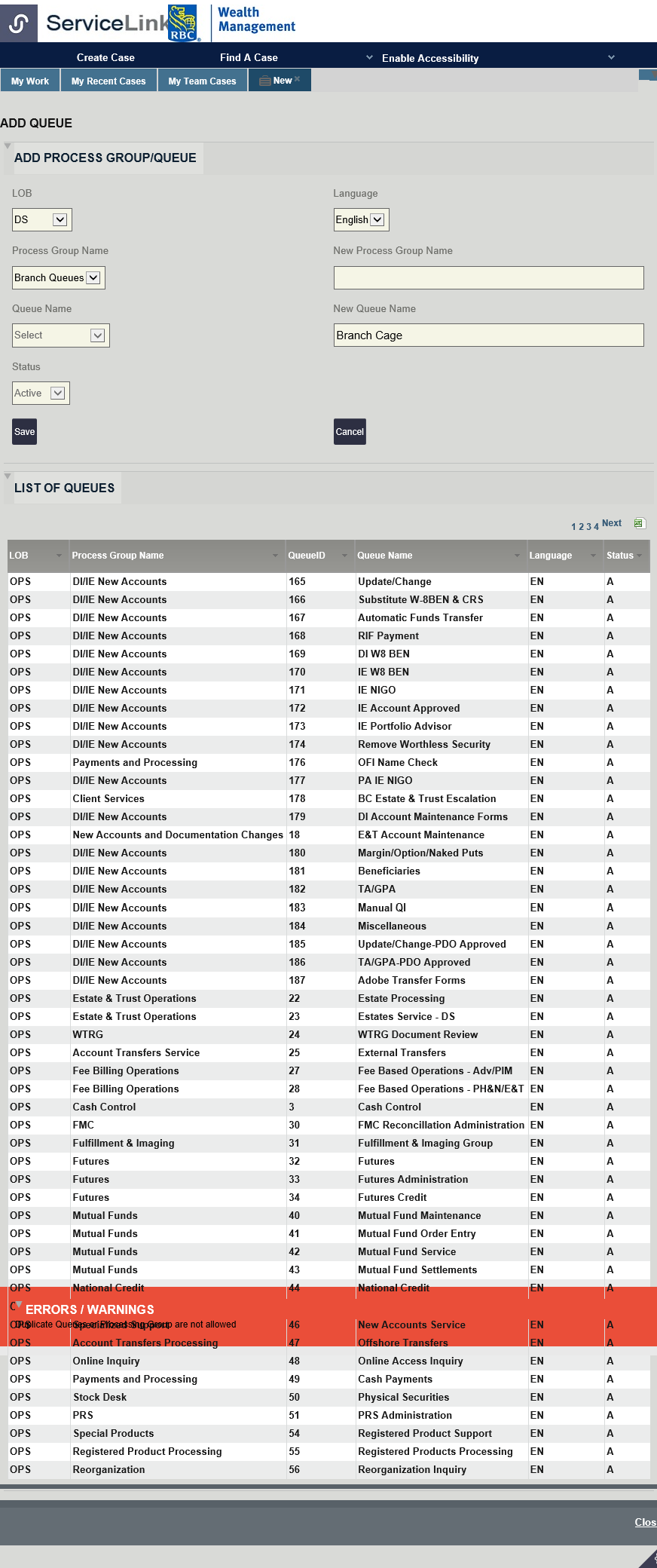Click 'Adobe Transfer Forms' queue name
Image resolution: width=657 pixels, height=1568 pixels.
click(411, 981)
